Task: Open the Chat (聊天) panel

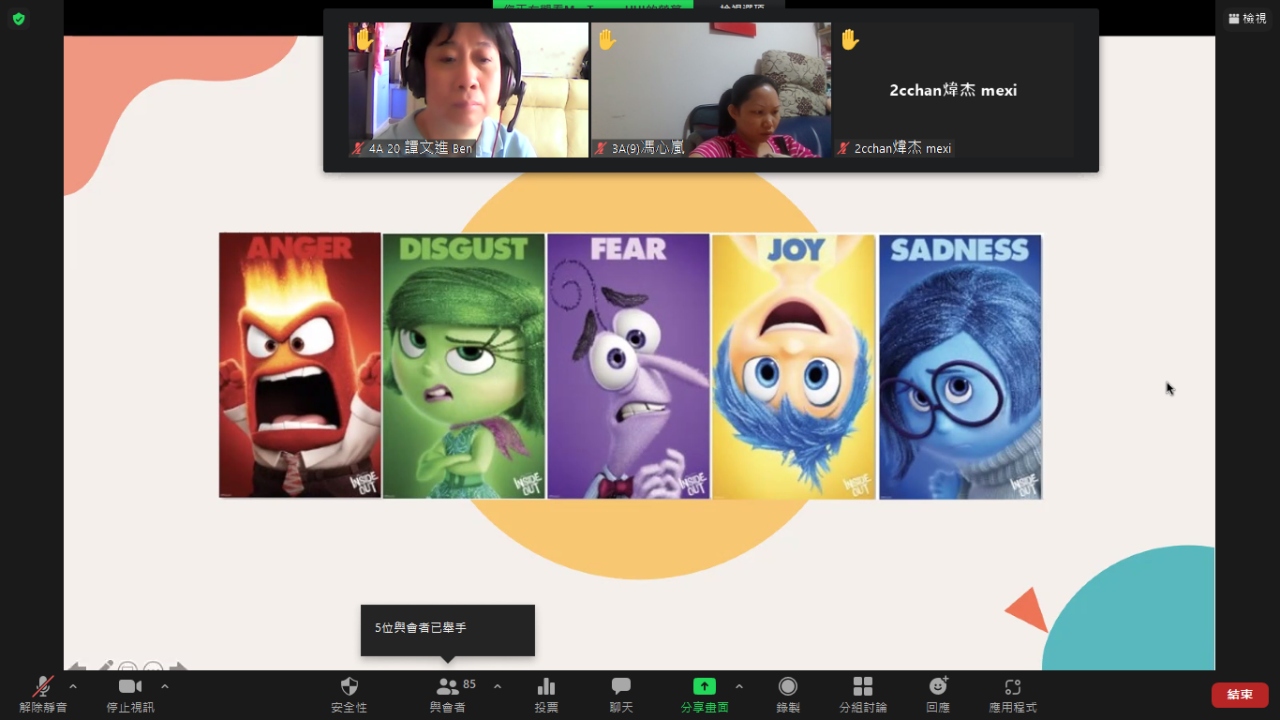Action: point(621,693)
